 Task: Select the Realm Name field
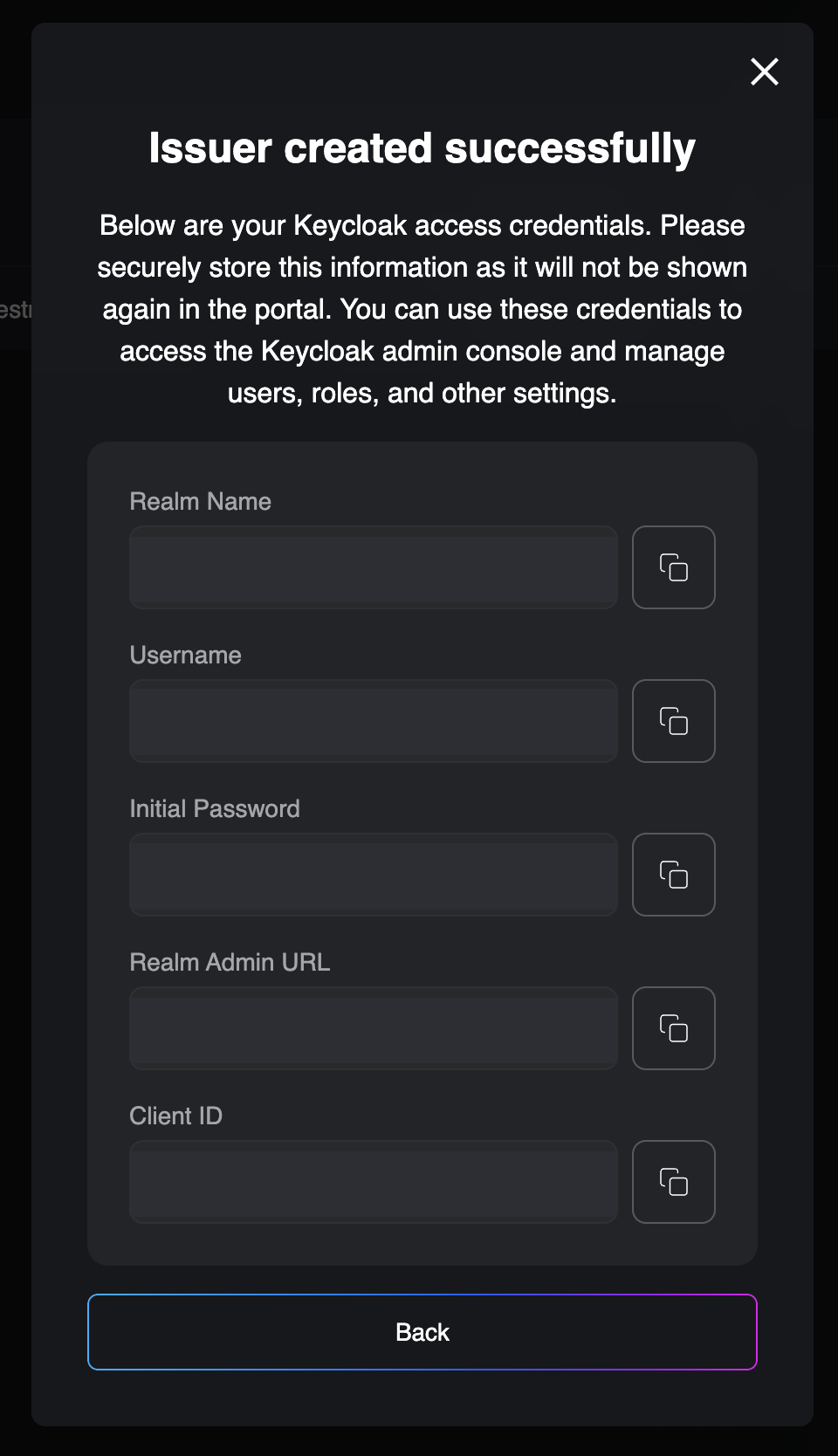pos(374,567)
